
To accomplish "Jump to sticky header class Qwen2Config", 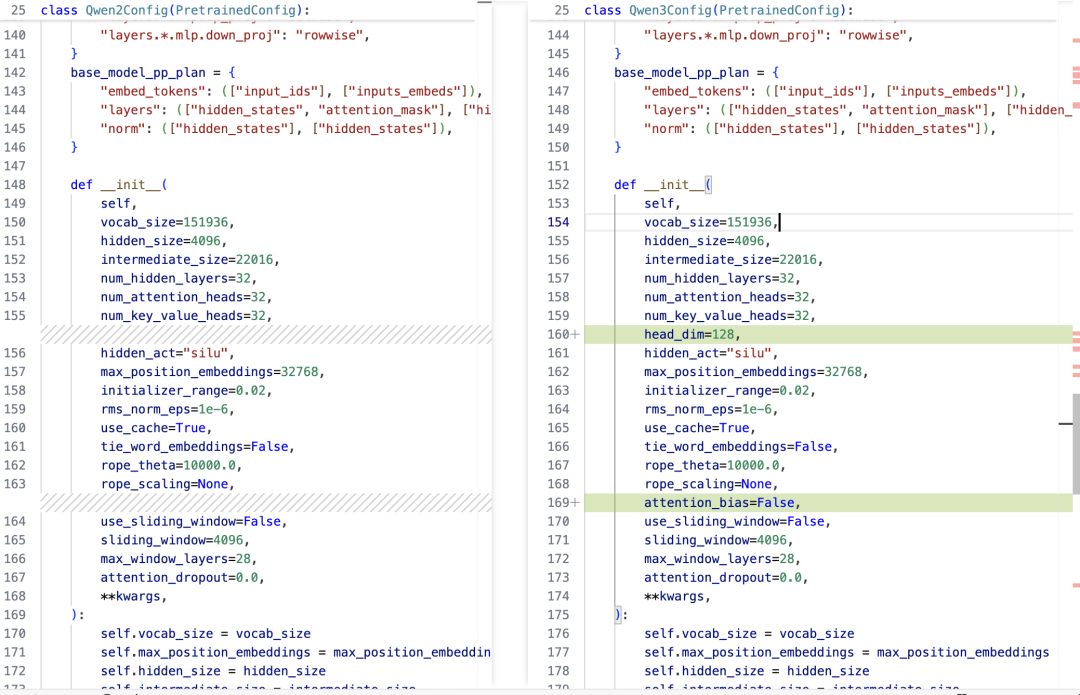I will coord(175,10).
